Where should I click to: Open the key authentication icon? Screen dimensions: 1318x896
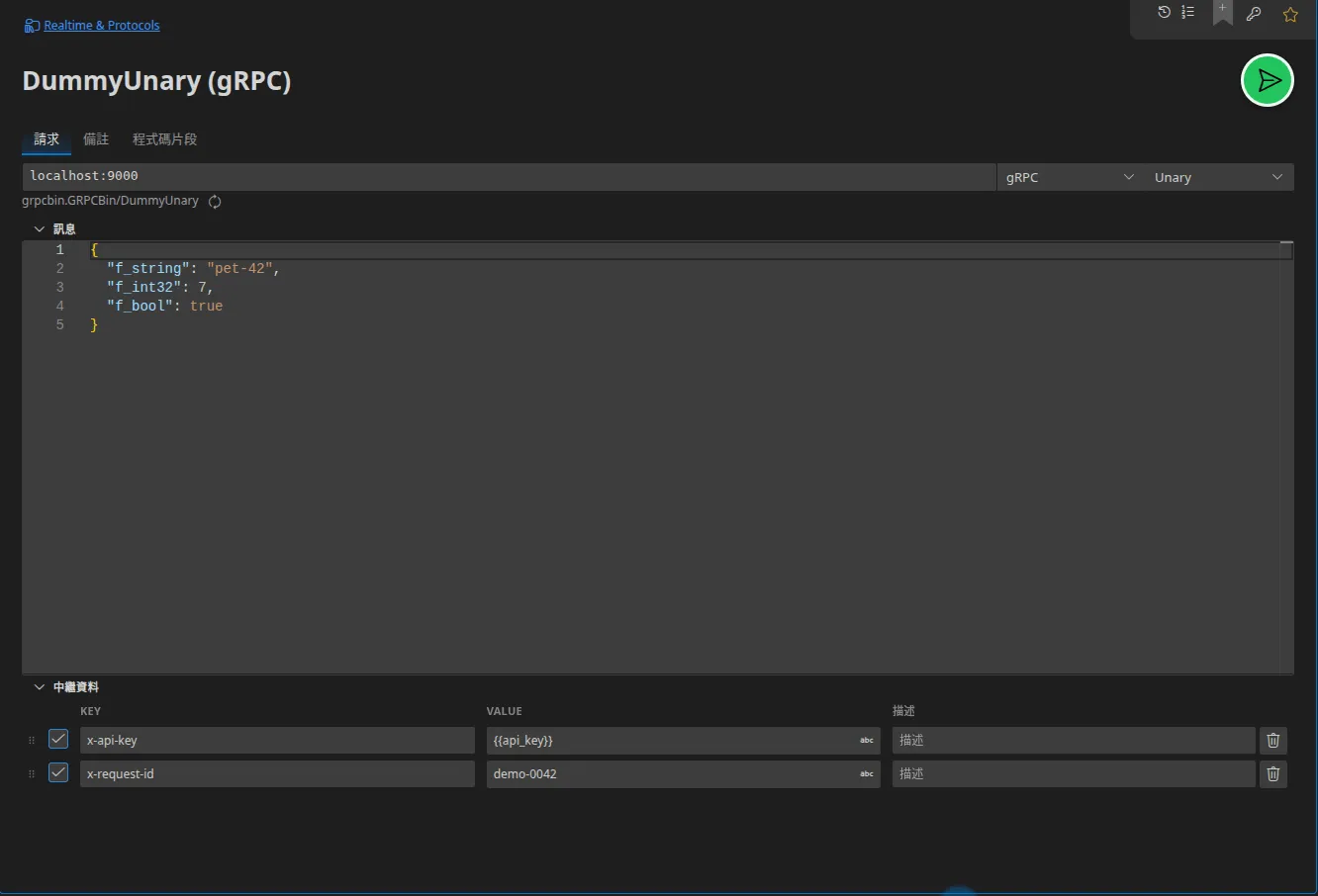[1254, 14]
